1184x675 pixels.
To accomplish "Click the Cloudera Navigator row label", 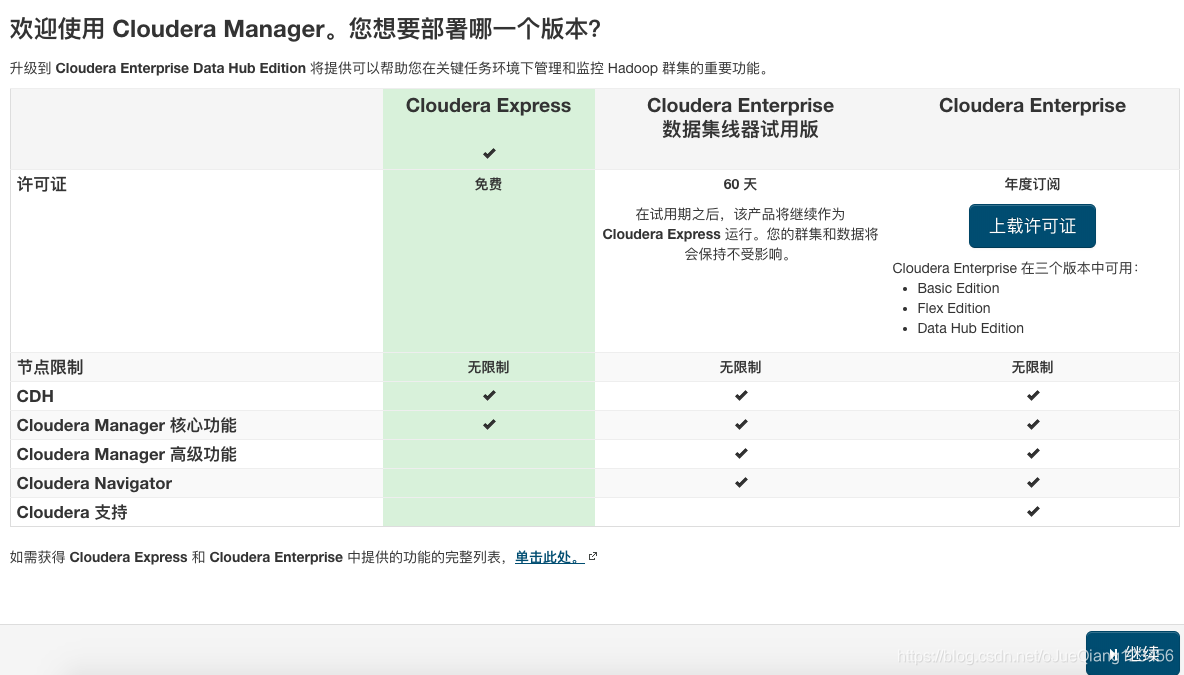I will [x=94, y=483].
